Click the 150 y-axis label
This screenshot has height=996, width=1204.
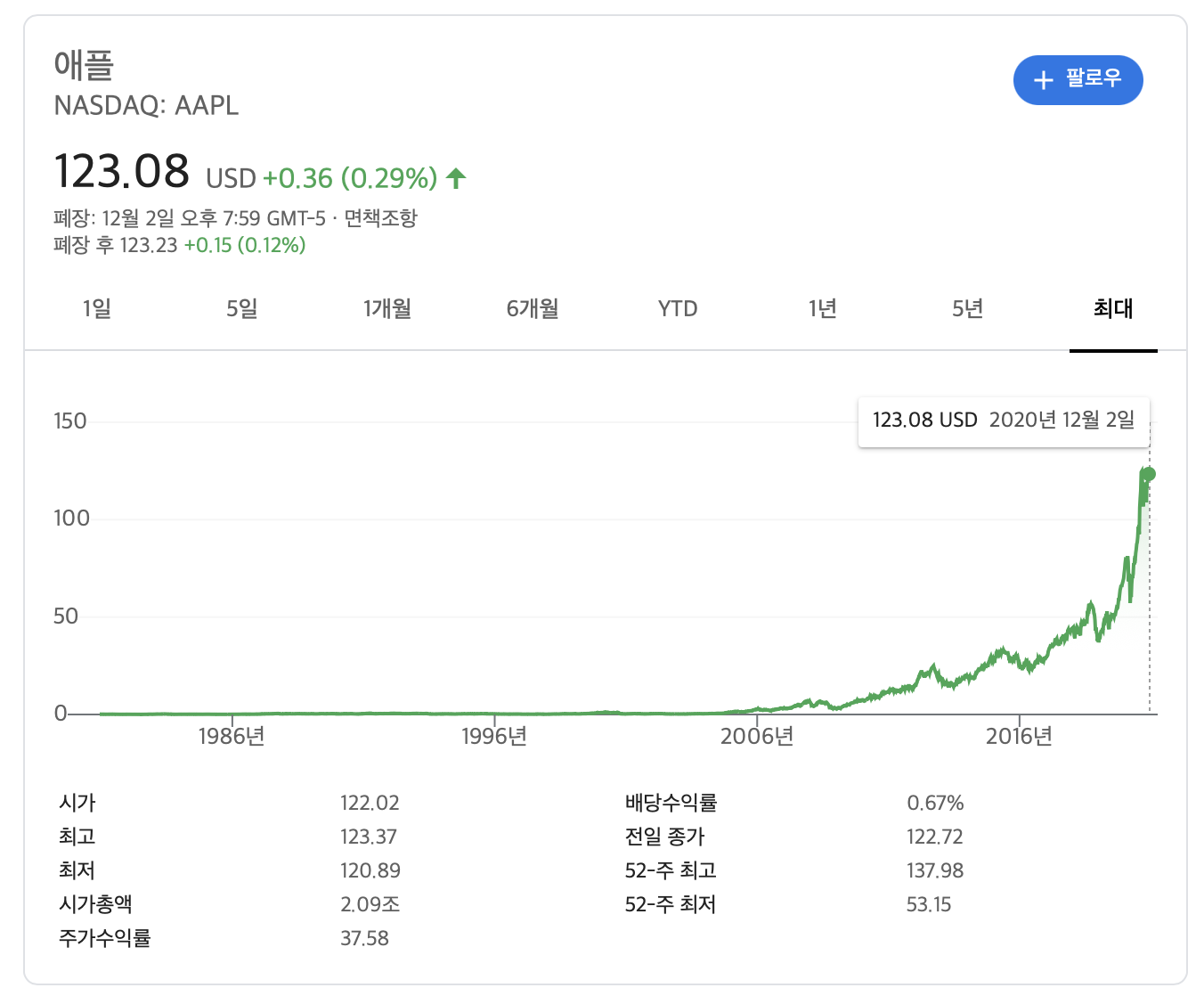click(70, 421)
